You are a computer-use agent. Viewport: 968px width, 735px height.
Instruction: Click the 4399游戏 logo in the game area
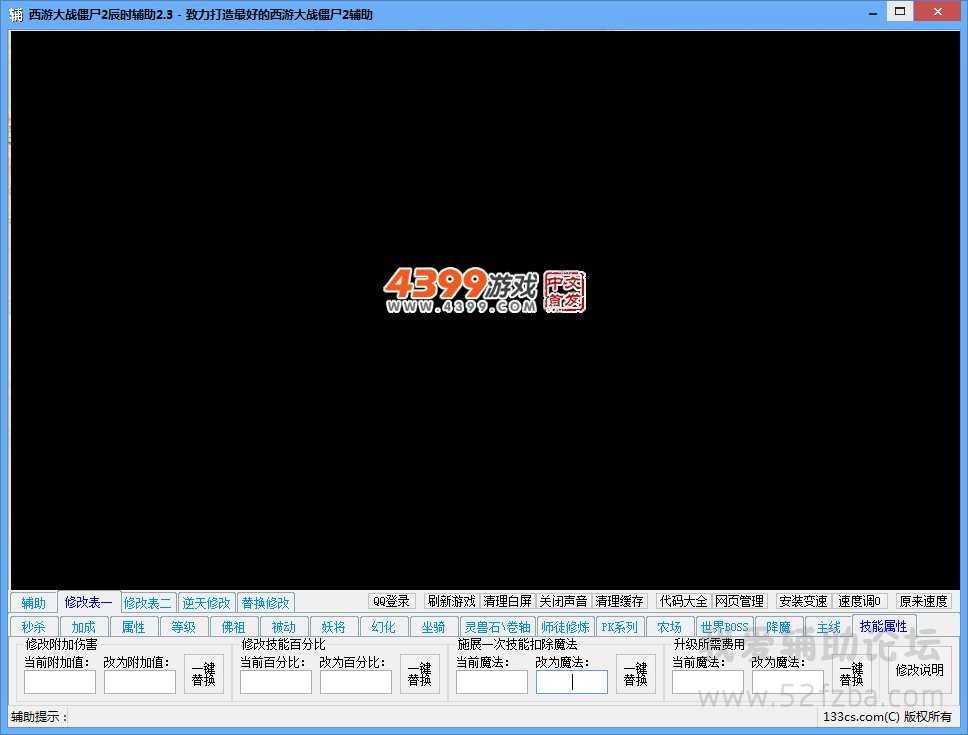(x=485, y=291)
